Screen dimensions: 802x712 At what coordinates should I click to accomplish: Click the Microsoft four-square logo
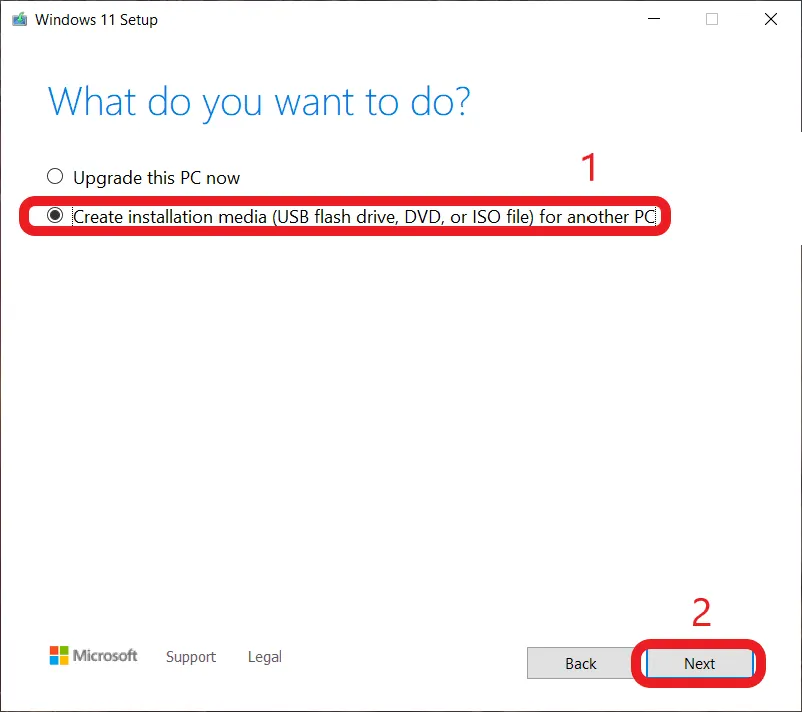[59, 656]
